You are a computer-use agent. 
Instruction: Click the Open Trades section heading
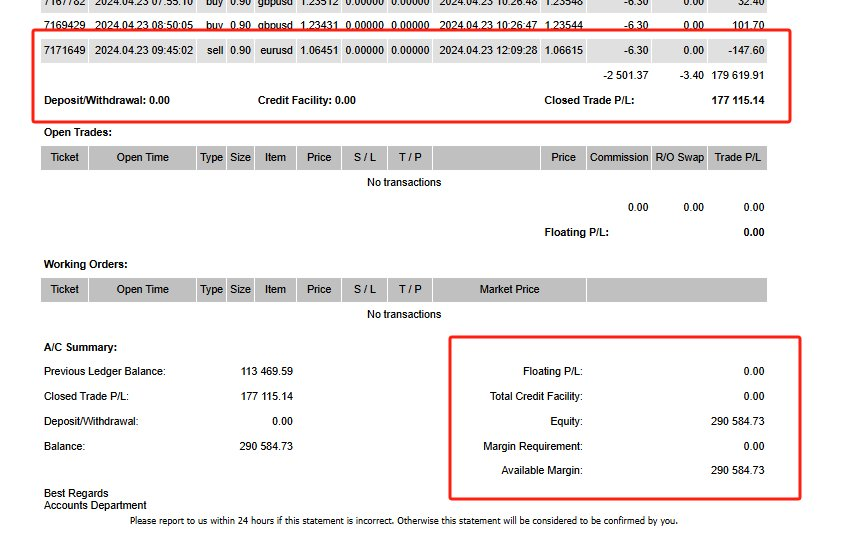(x=78, y=132)
